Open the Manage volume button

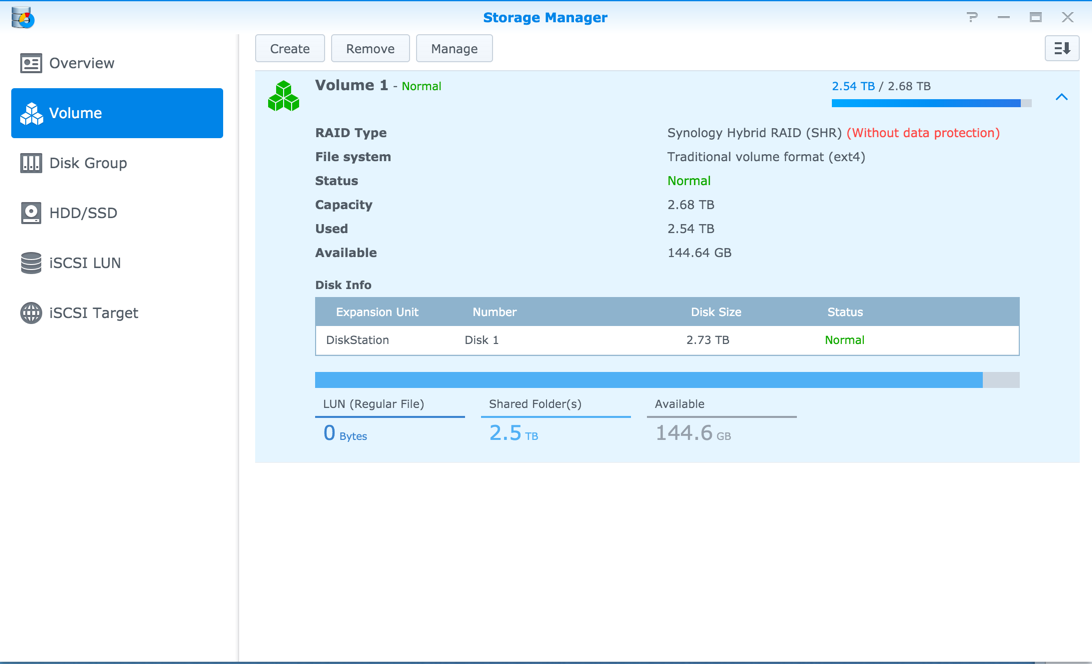[454, 48]
